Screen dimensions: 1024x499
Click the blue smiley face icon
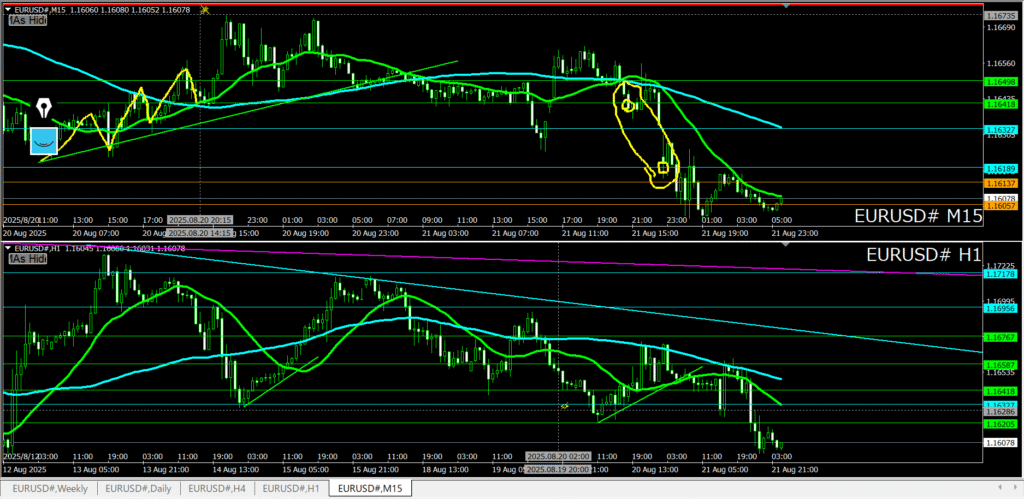[x=44, y=143]
